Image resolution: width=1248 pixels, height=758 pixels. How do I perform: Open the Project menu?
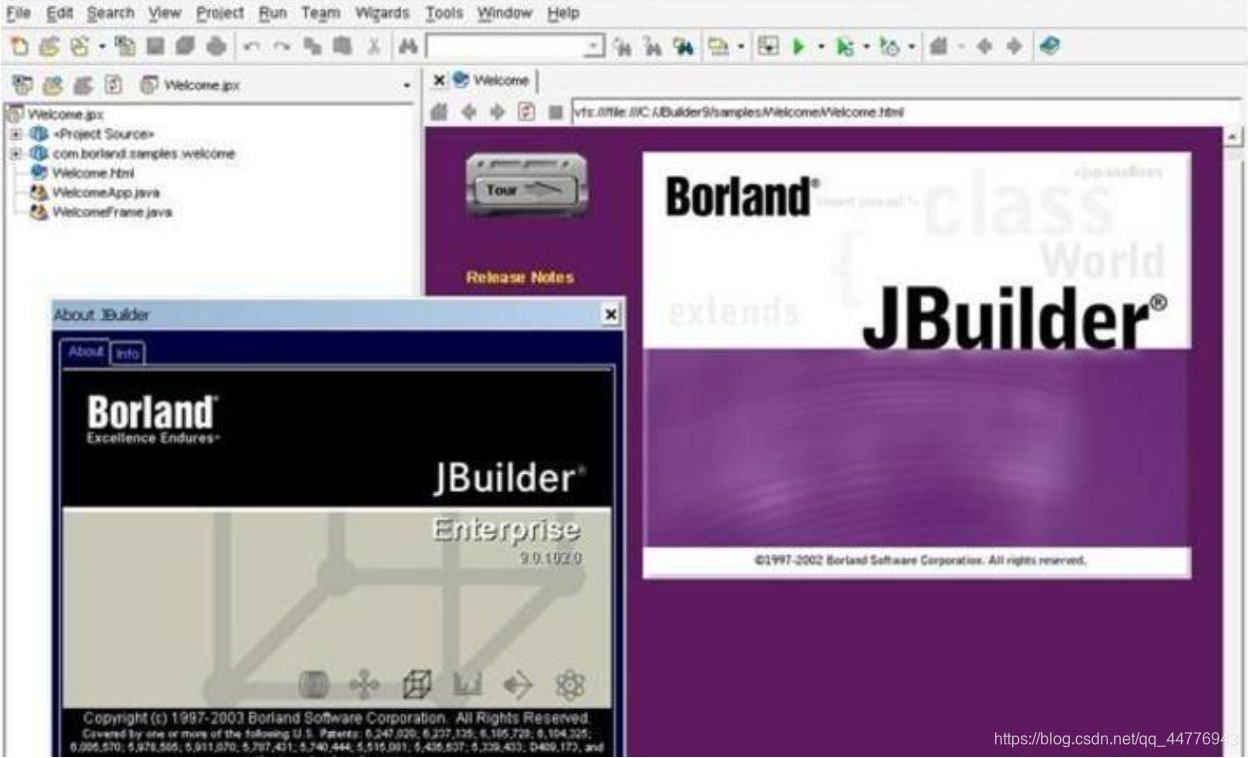(x=220, y=13)
